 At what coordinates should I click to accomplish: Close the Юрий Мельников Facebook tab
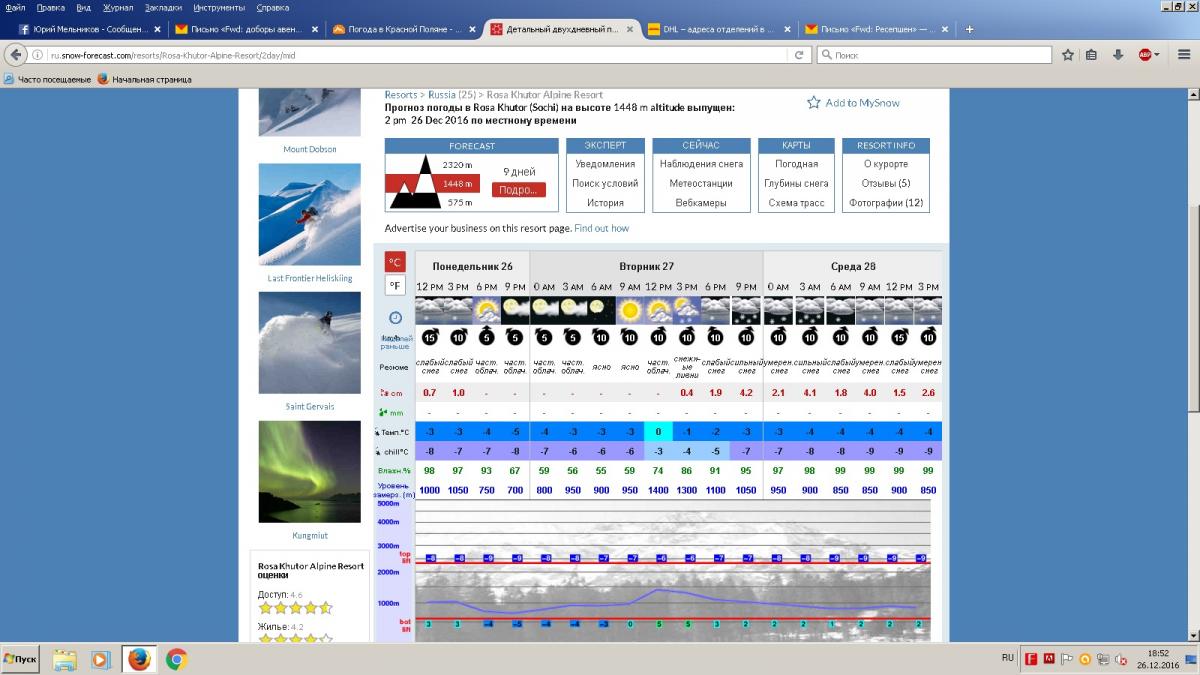click(x=157, y=29)
